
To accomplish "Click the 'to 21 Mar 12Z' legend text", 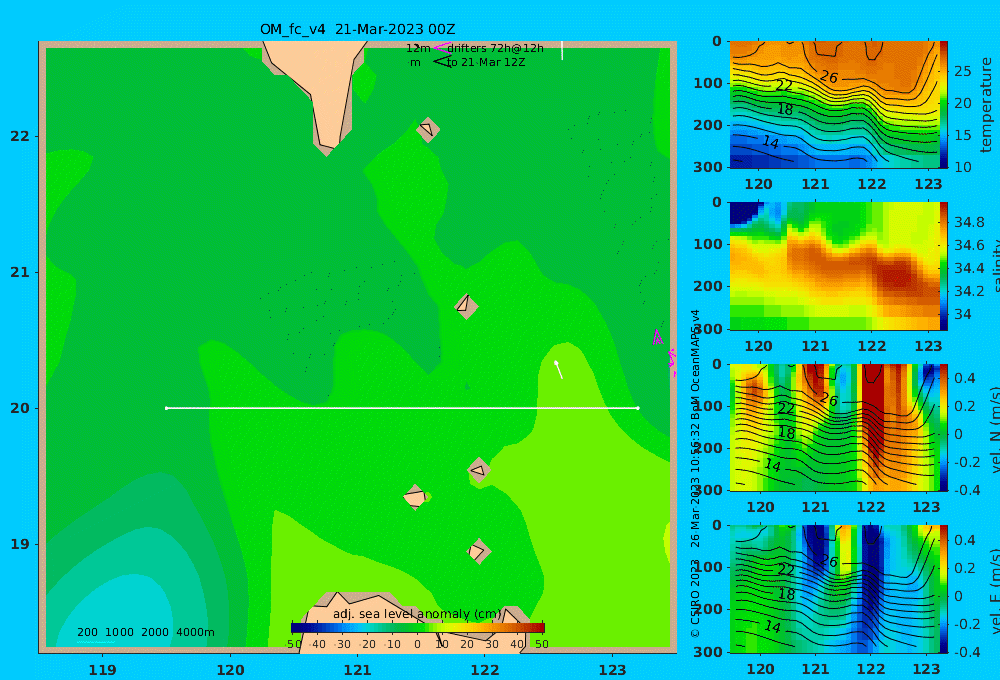I will pyautogui.click(x=486, y=62).
